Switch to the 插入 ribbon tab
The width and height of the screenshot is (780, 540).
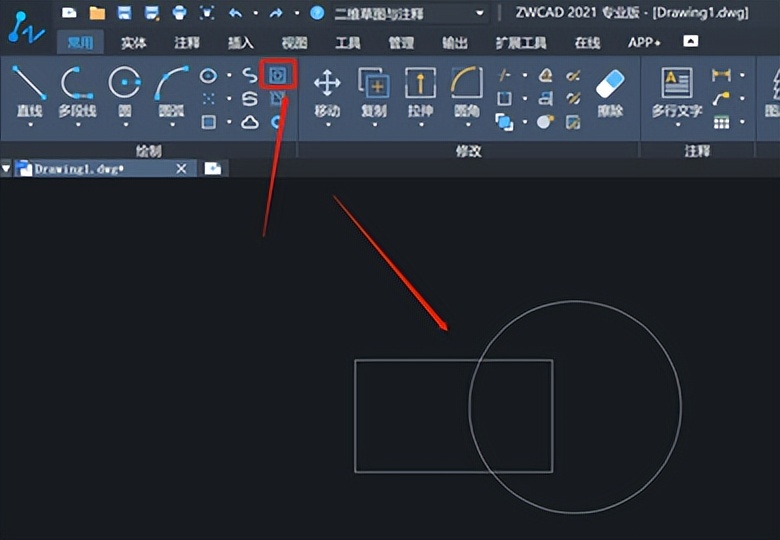(240, 43)
